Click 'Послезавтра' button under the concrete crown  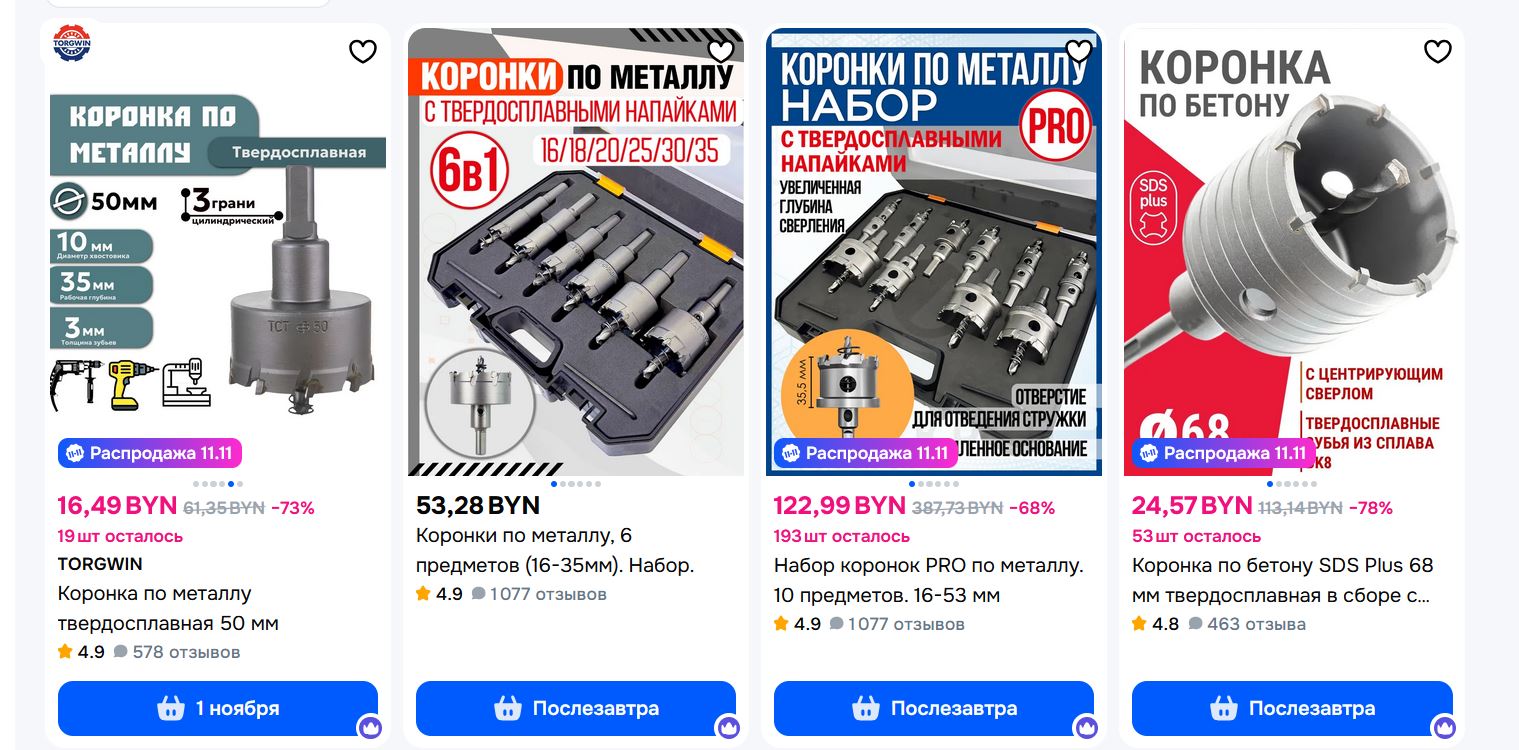[1292, 708]
